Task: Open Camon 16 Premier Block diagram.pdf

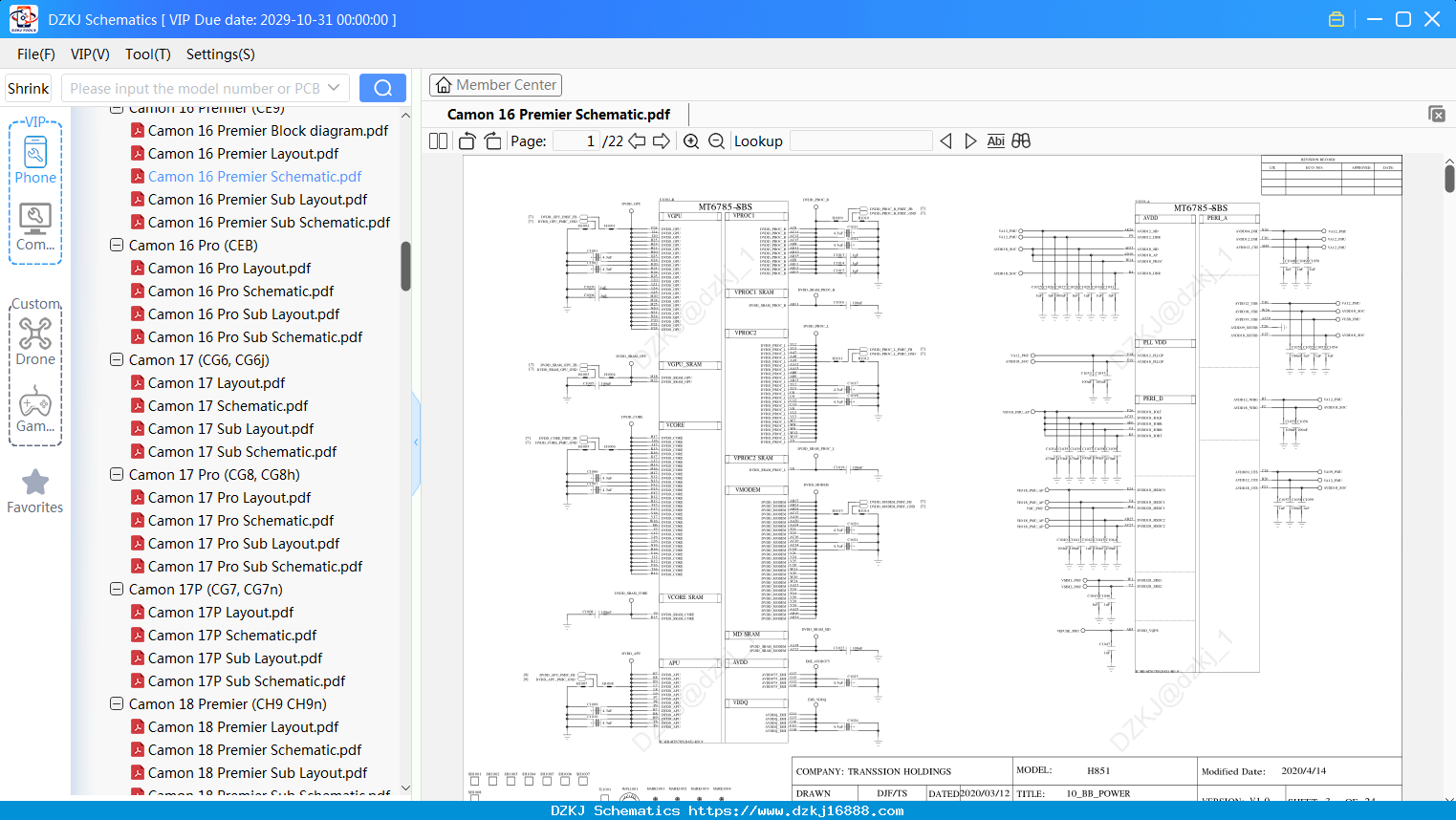Action: pyautogui.click(x=268, y=130)
